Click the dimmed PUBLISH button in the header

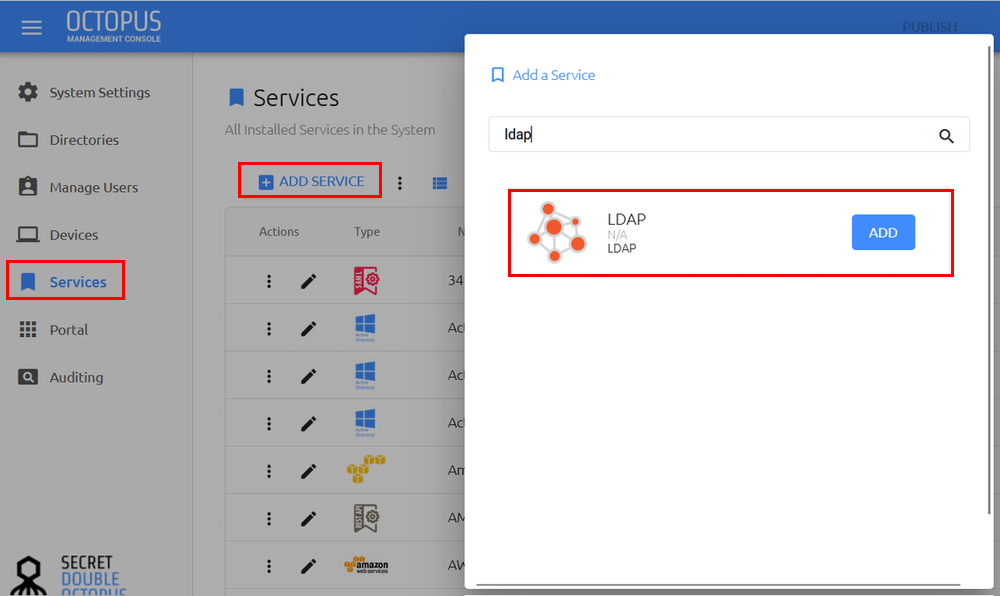click(x=929, y=27)
